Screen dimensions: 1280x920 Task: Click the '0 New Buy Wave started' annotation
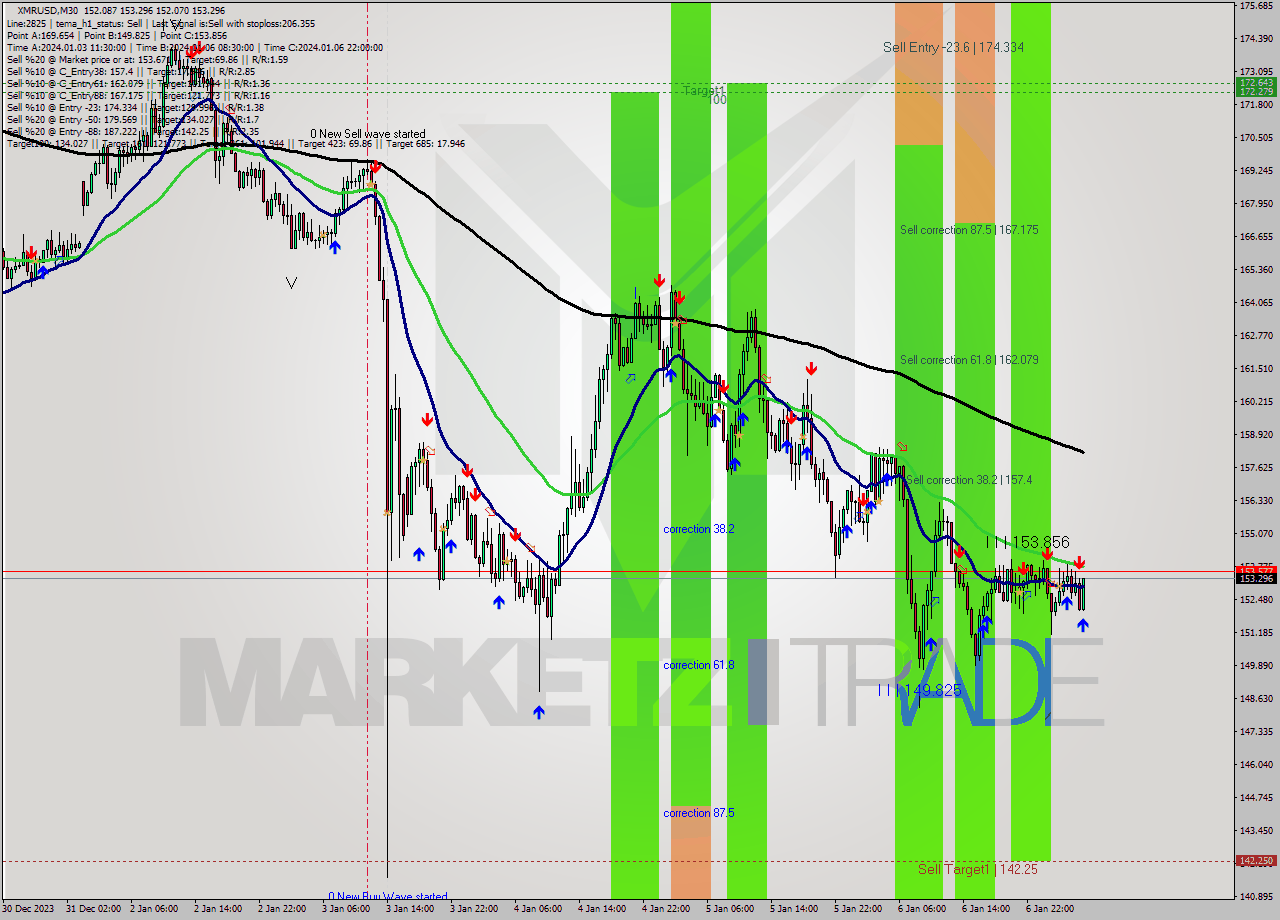tap(388, 897)
